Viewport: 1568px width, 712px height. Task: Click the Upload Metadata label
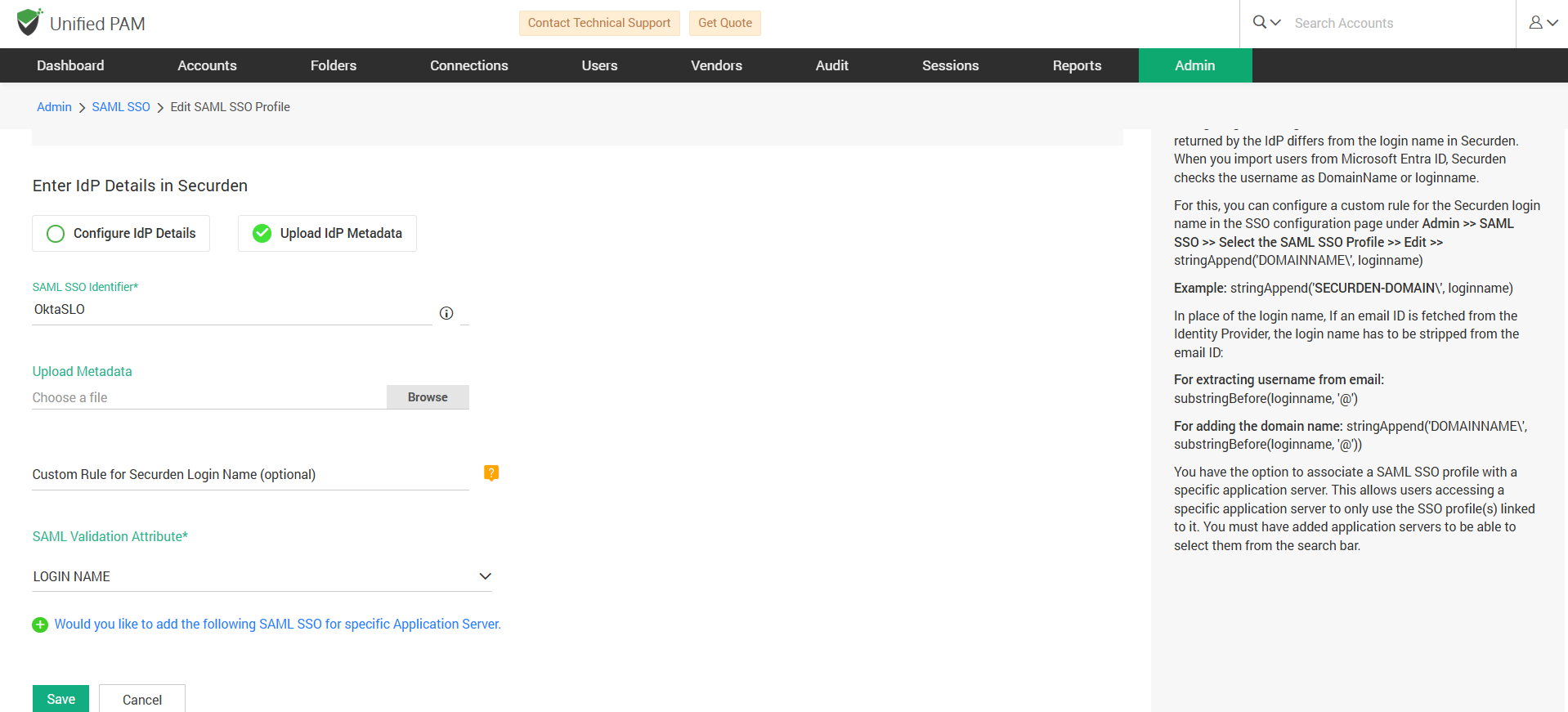pyautogui.click(x=82, y=371)
